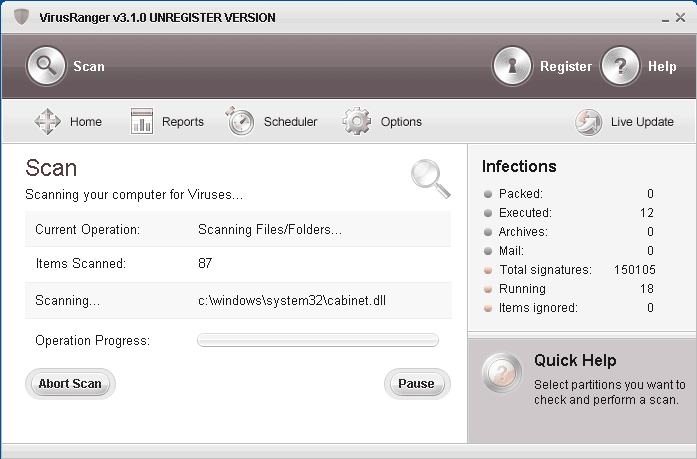Select the Reports menu label
Screen dimensions: 697x459
click(183, 122)
